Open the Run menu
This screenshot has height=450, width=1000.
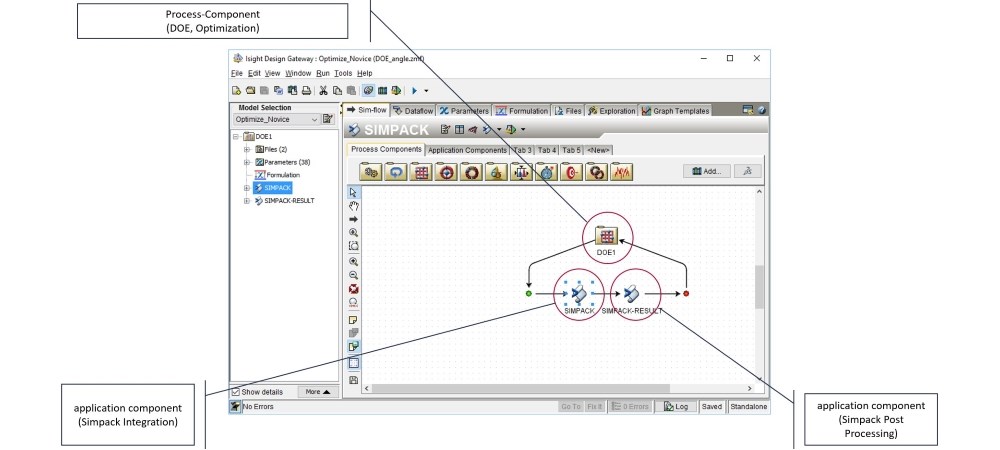[x=323, y=73]
